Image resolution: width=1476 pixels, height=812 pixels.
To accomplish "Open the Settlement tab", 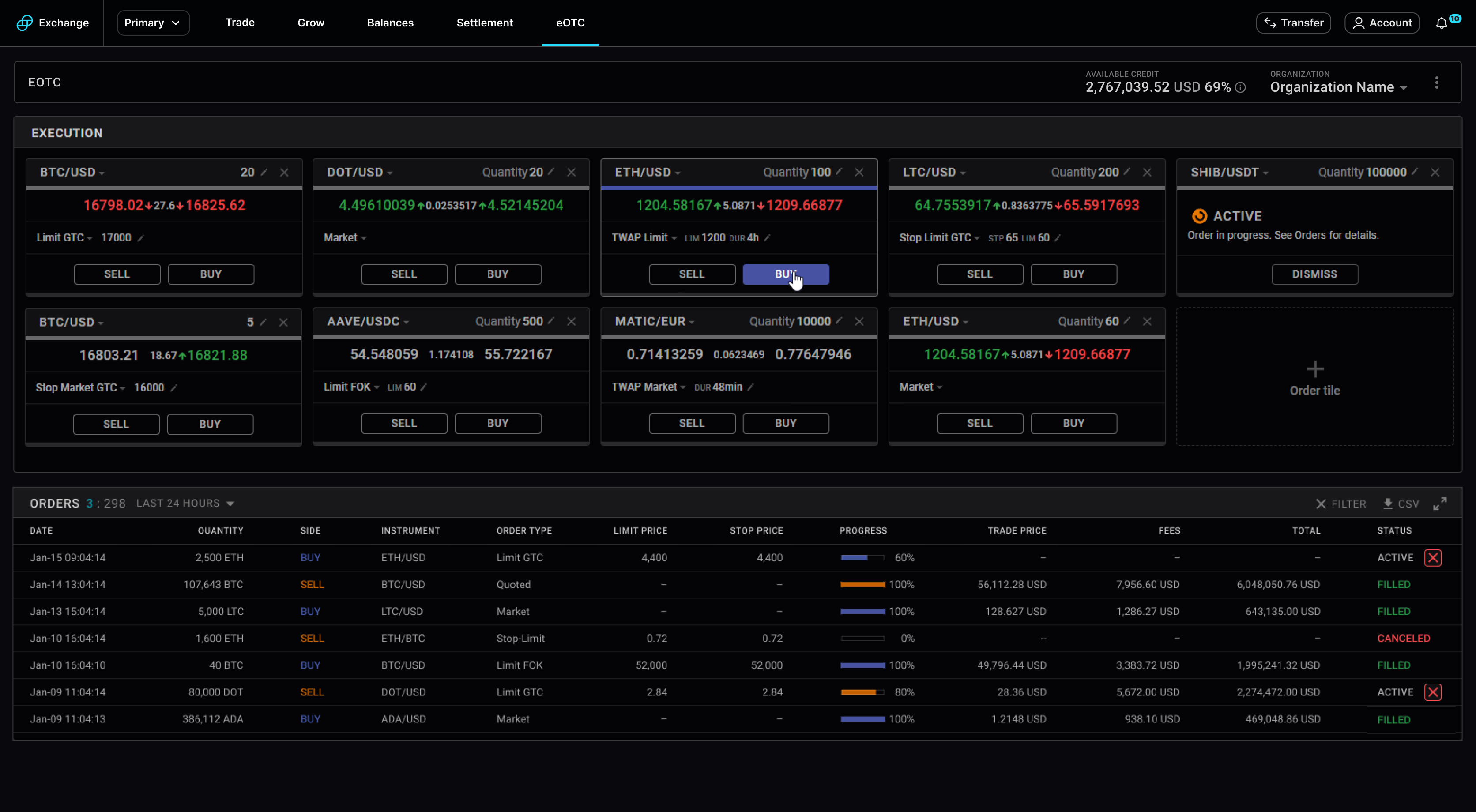I will [x=485, y=23].
